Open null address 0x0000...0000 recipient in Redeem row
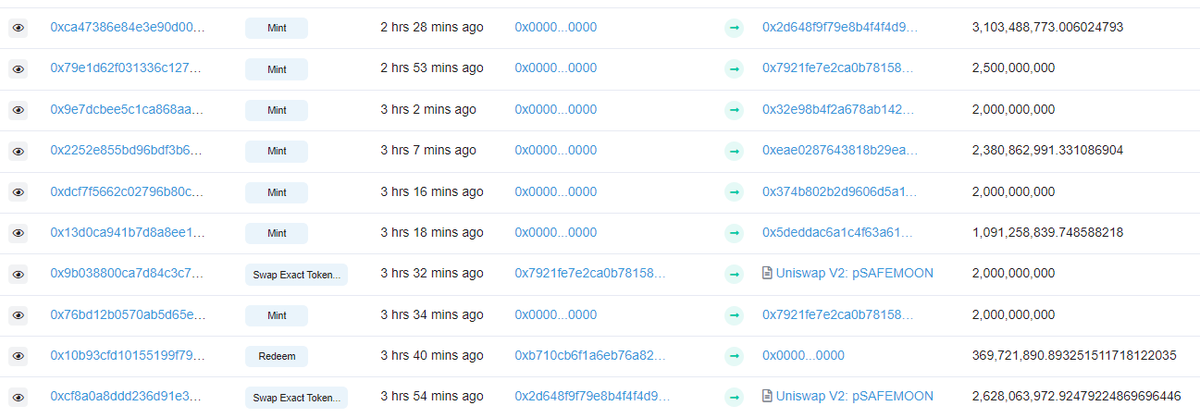Viewport: 1200px width, 418px height. tap(803, 355)
